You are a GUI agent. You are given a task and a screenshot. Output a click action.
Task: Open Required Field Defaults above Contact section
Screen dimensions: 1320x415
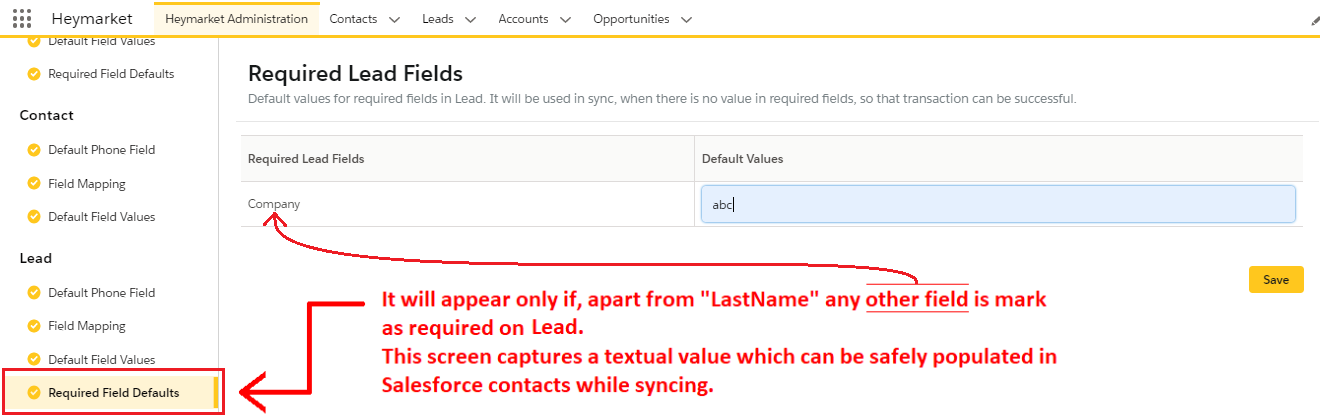click(x=111, y=74)
